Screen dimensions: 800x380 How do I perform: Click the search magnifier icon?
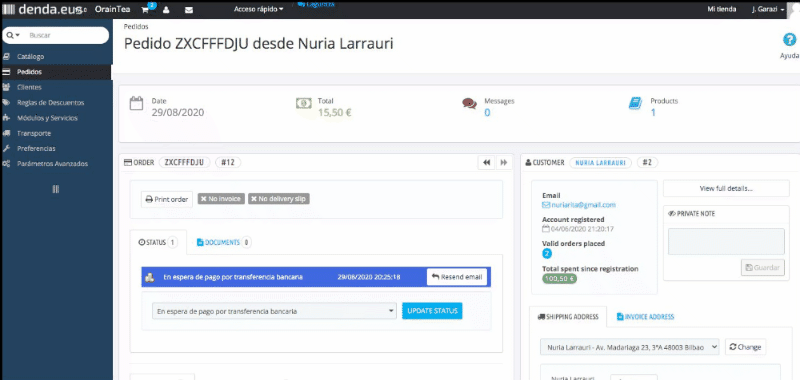tap(10, 35)
